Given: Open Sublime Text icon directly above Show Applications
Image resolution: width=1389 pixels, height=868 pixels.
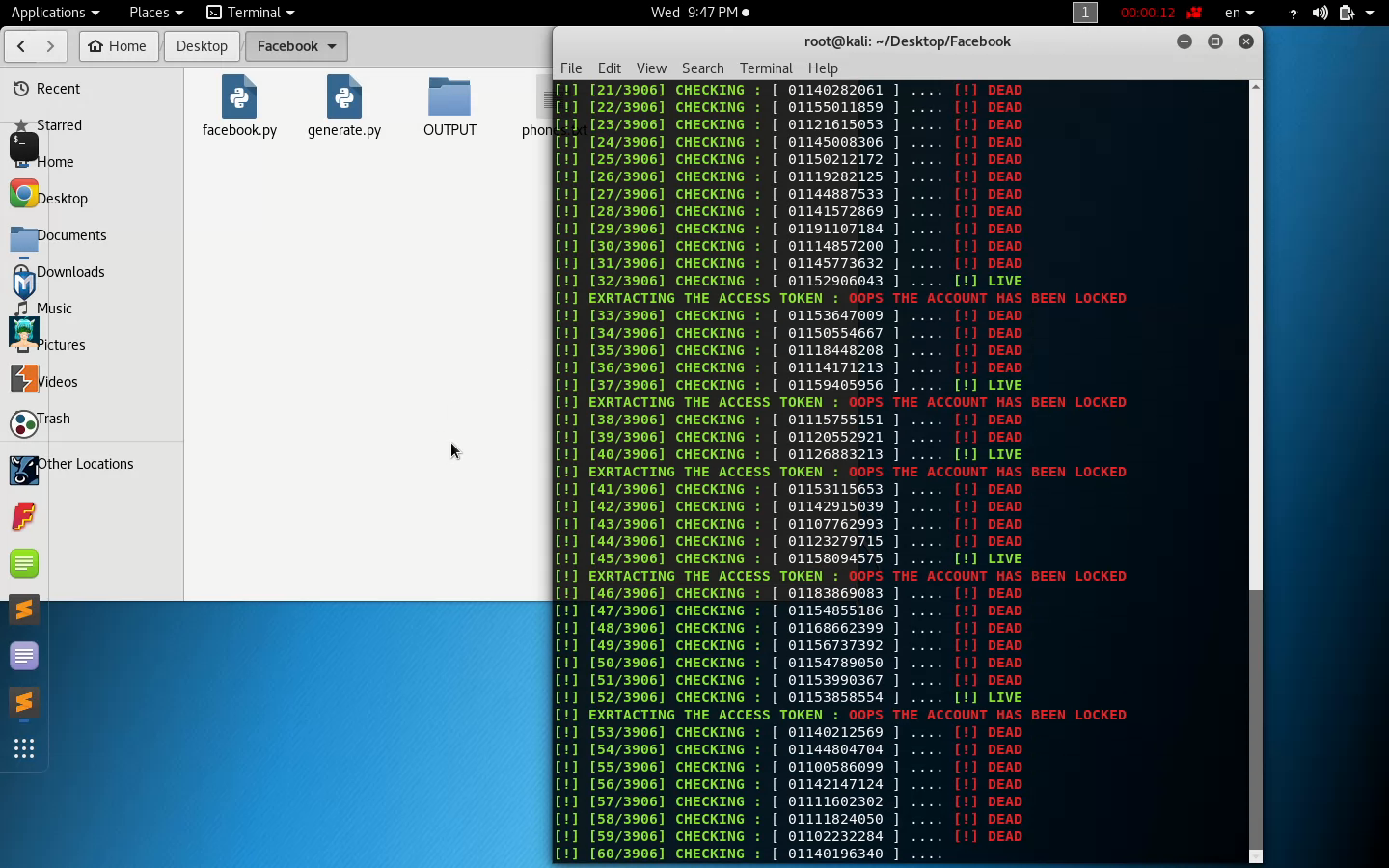Looking at the screenshot, I should [x=24, y=702].
